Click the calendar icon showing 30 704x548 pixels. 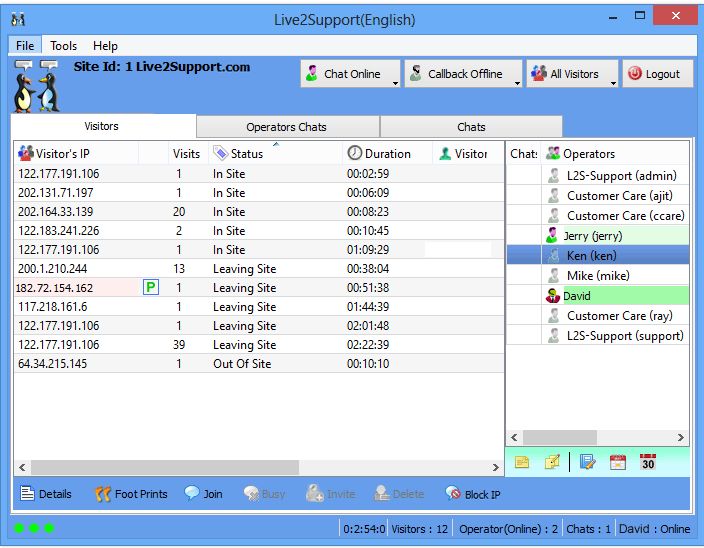[648, 462]
